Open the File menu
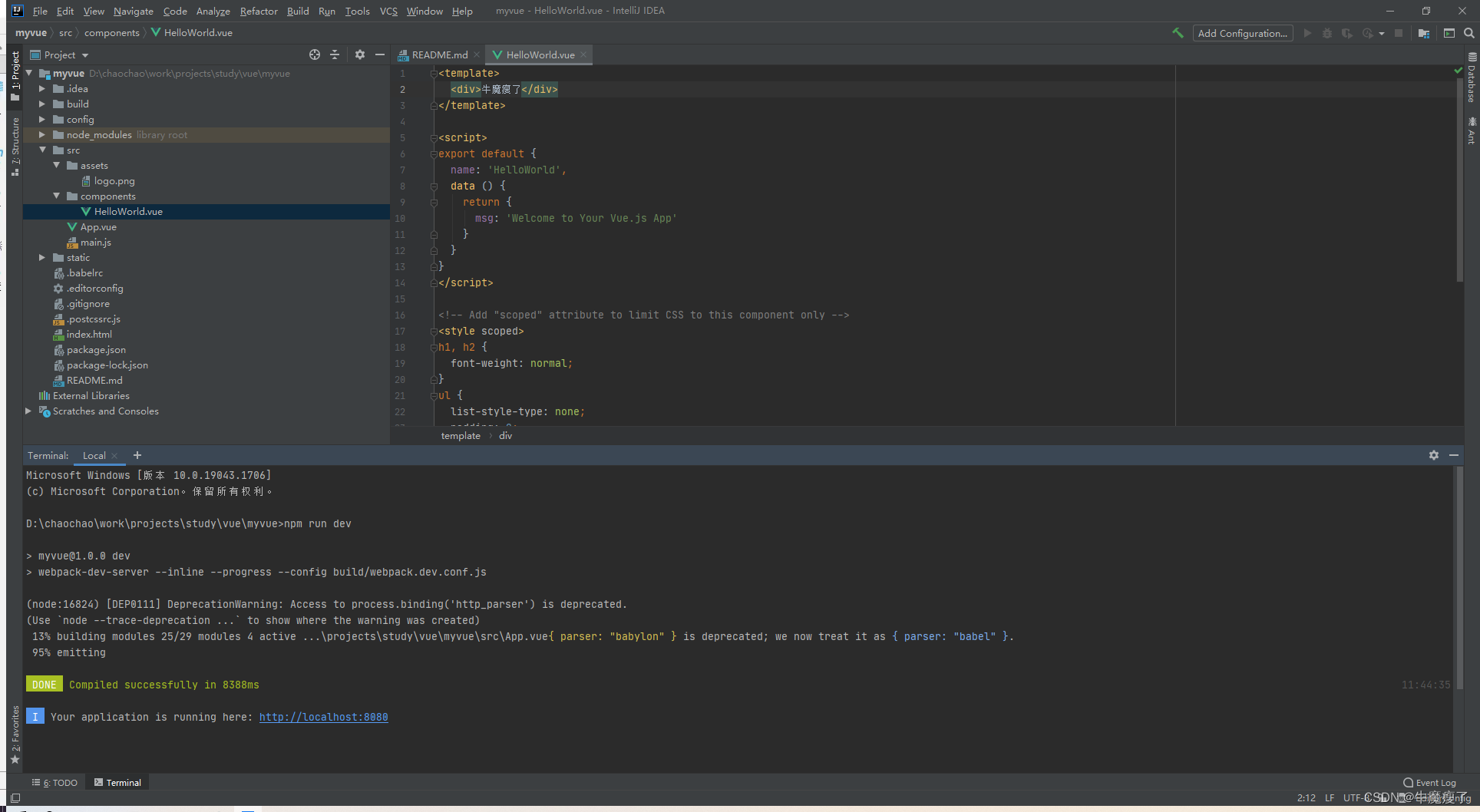 tap(40, 11)
